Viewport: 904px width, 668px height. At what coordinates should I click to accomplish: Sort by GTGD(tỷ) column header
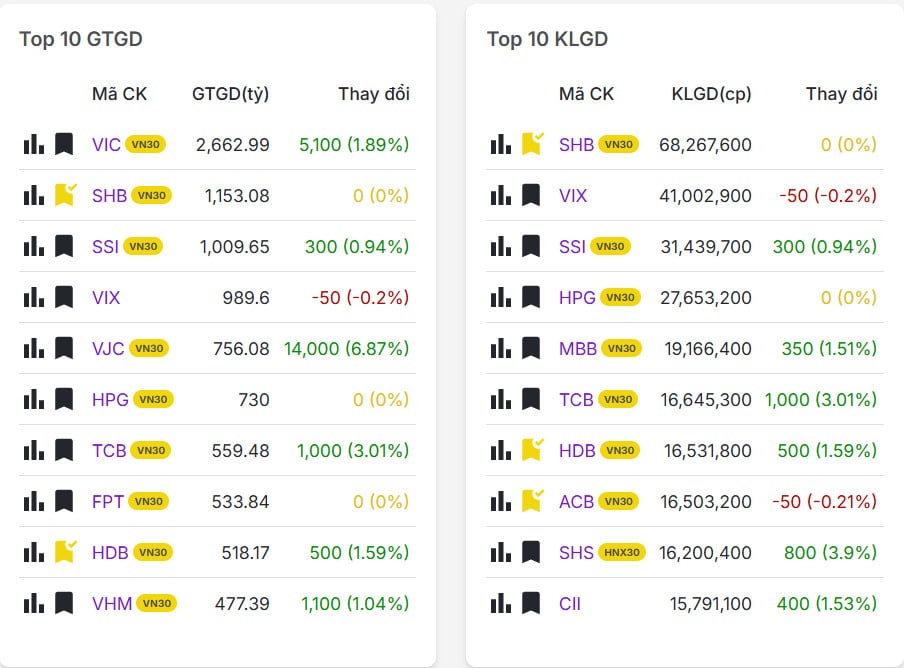230,94
